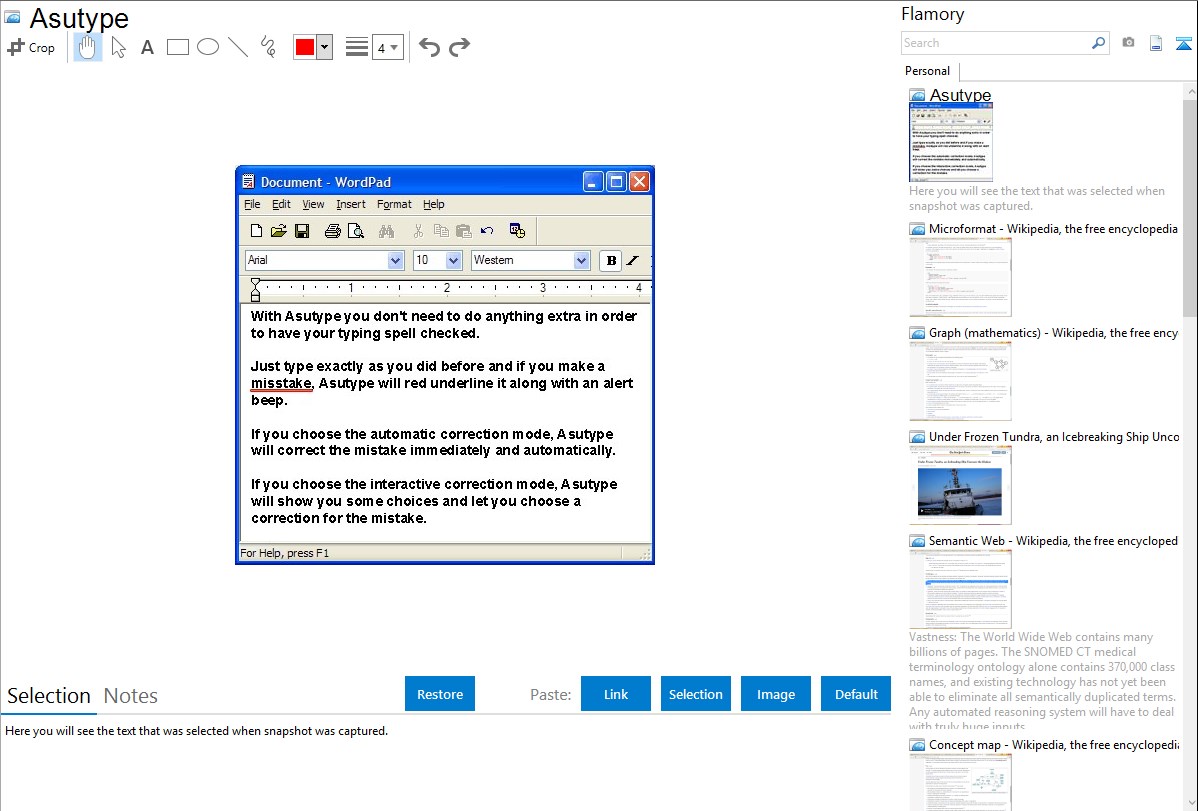Select the text annotation tool
The image size is (1198, 811).
point(147,47)
